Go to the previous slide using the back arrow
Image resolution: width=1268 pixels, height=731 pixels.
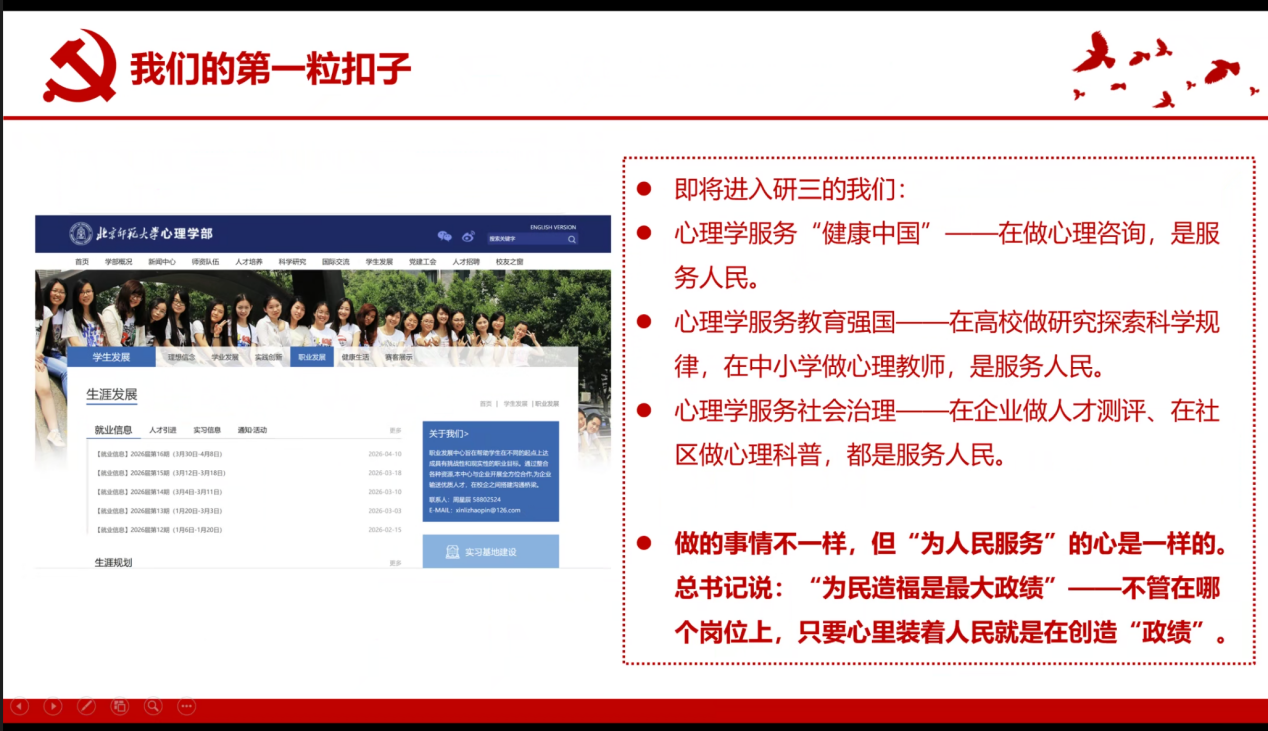point(19,706)
